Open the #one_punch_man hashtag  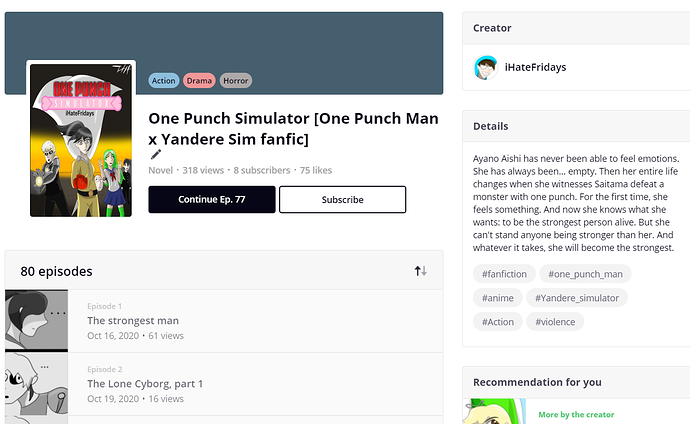coord(585,274)
